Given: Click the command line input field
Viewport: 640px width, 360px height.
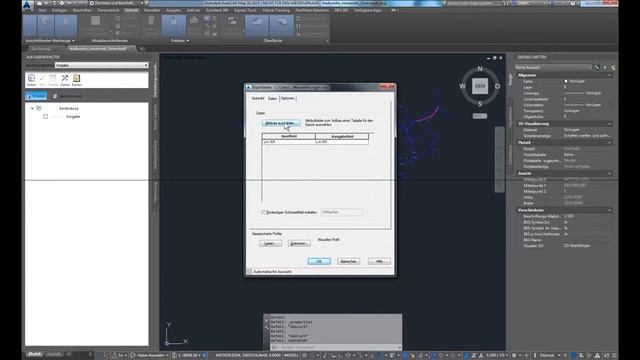Looking at the screenshot, I should (x=335, y=347).
